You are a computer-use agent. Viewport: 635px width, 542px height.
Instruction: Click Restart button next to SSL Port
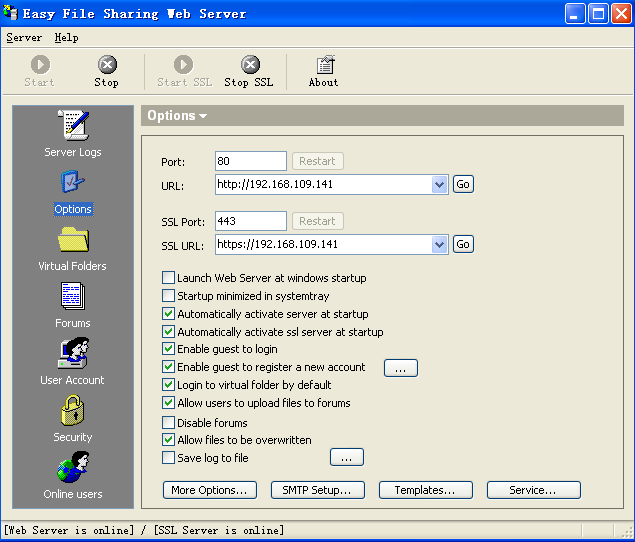click(318, 221)
